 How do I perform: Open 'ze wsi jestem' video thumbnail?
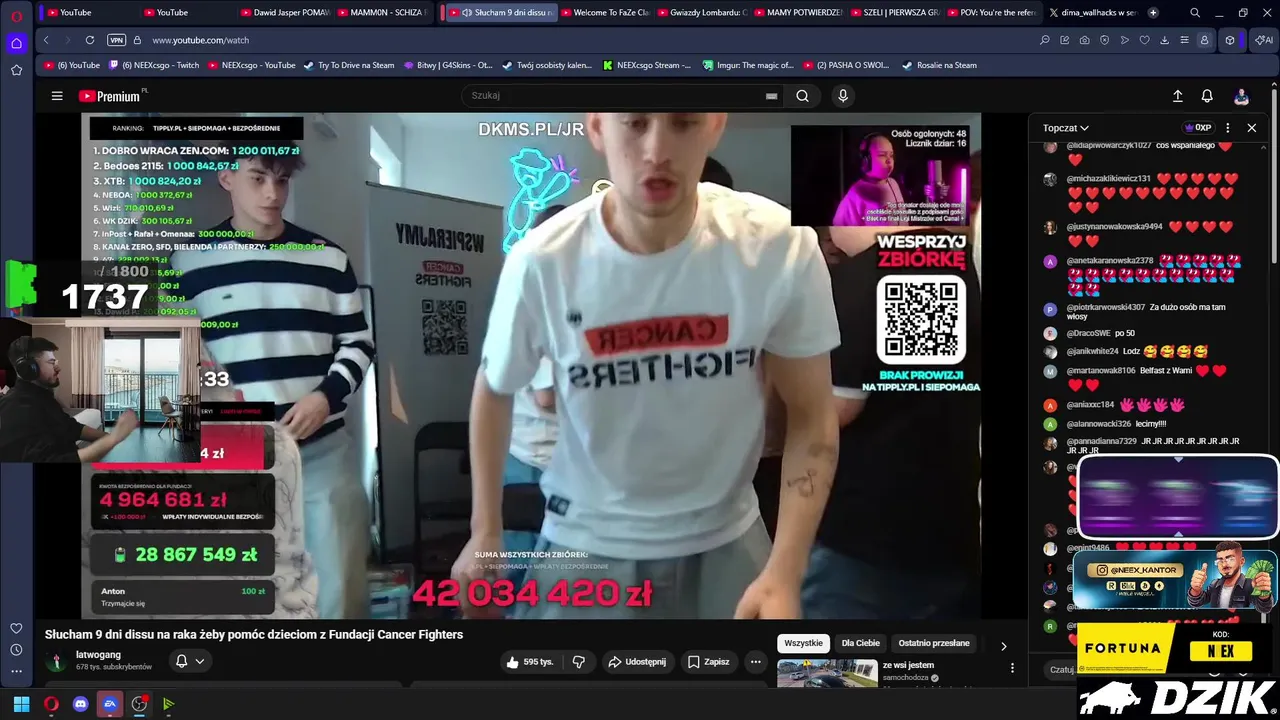pyautogui.click(x=827, y=674)
